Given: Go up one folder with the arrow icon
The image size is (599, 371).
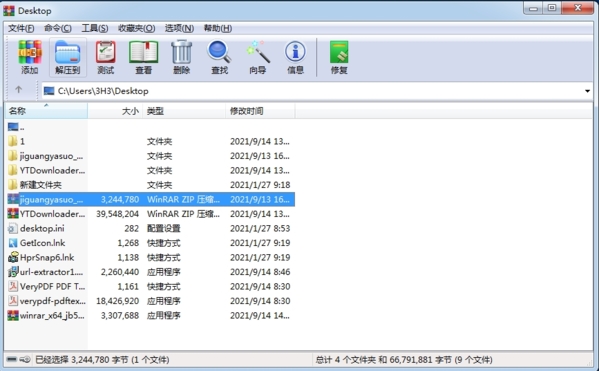Looking at the screenshot, I should [18, 90].
